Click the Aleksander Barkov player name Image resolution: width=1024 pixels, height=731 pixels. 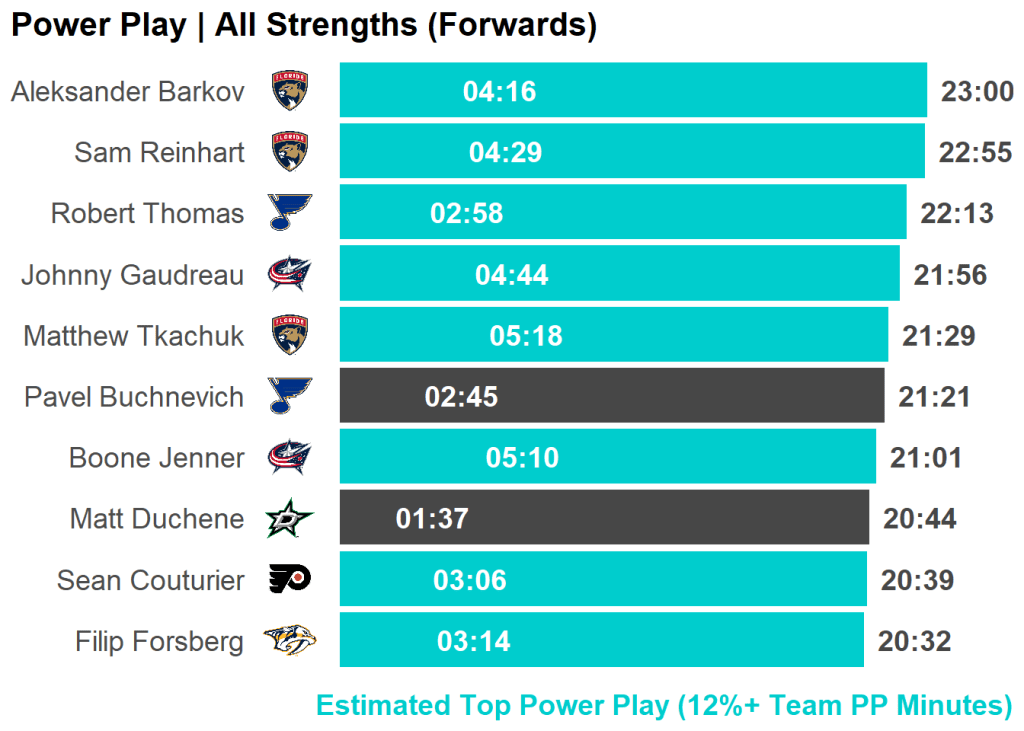coord(128,92)
